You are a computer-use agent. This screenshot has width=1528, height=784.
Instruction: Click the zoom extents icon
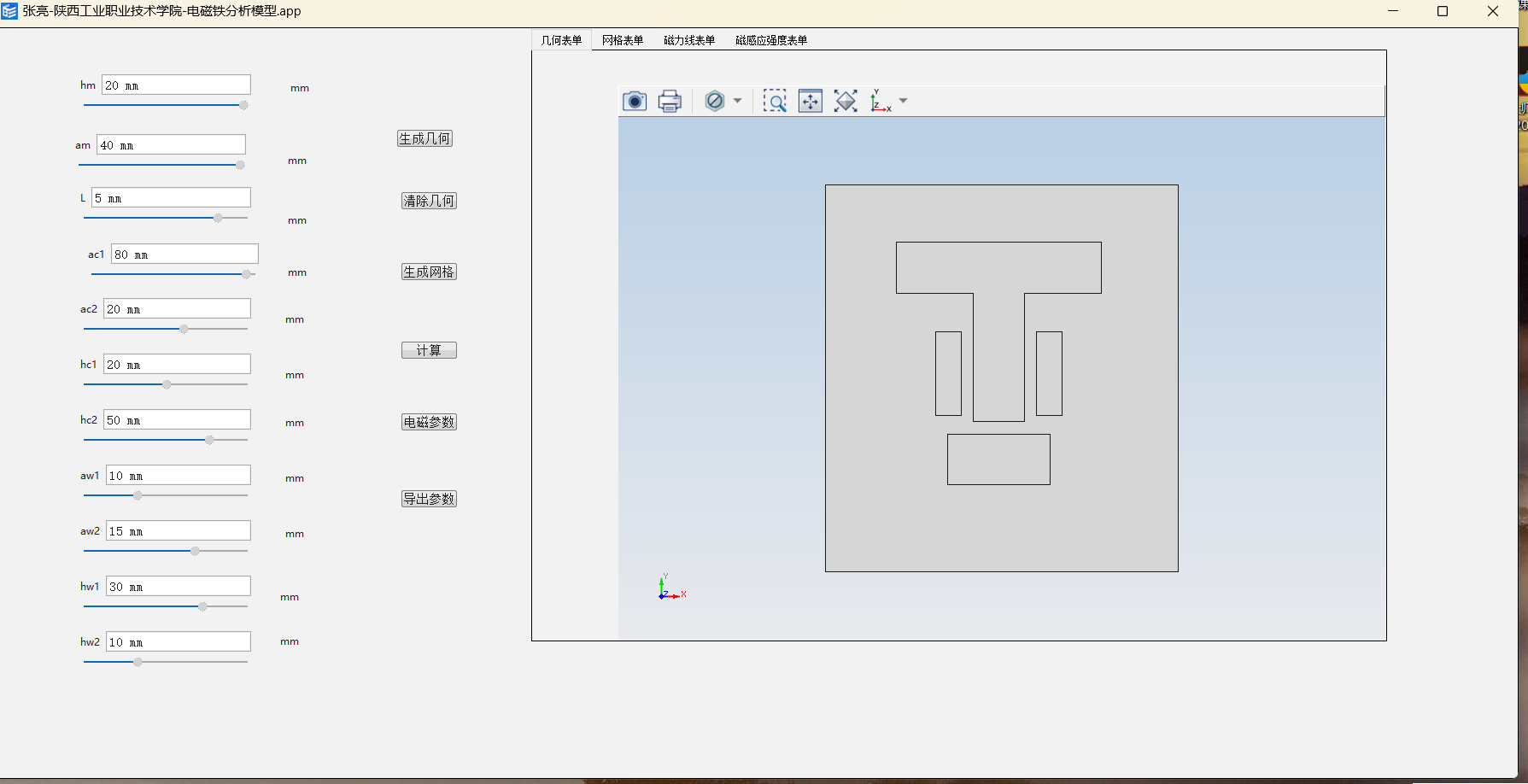point(811,102)
